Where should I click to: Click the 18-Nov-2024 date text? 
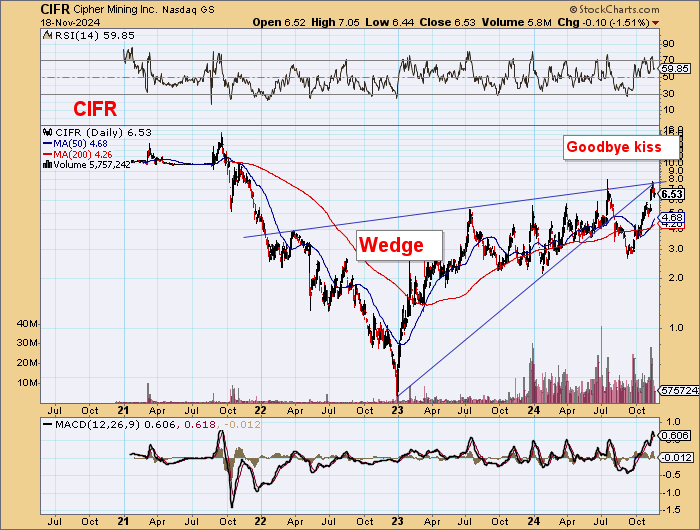click(71, 22)
